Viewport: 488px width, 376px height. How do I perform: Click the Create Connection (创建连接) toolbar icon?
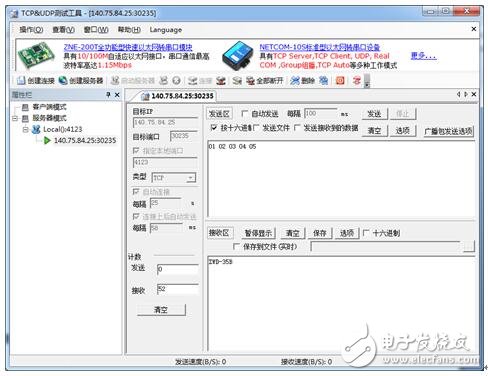21,81
